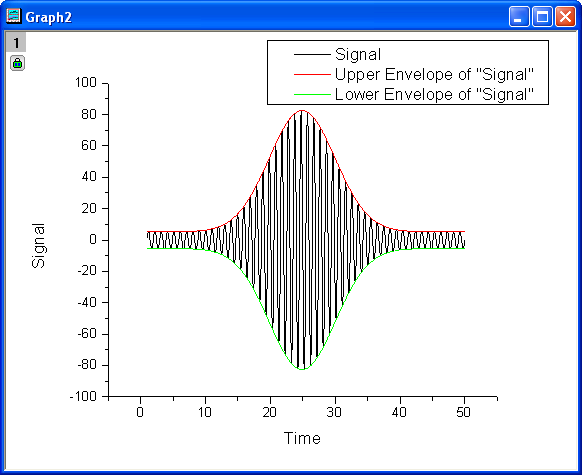582x475 pixels.
Task: Click y-axis tick label 80
Action: click(x=89, y=114)
